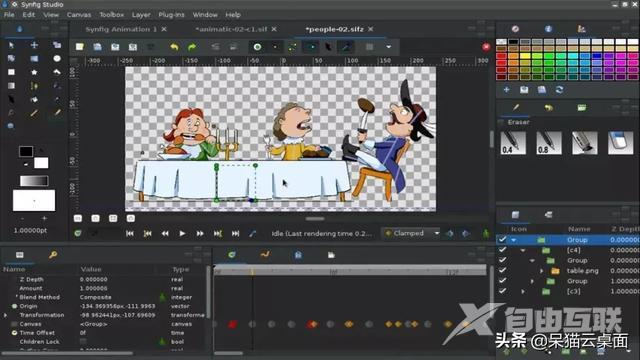Open the Plug-Ins menu
Screen dimensions: 640x360
171,15
